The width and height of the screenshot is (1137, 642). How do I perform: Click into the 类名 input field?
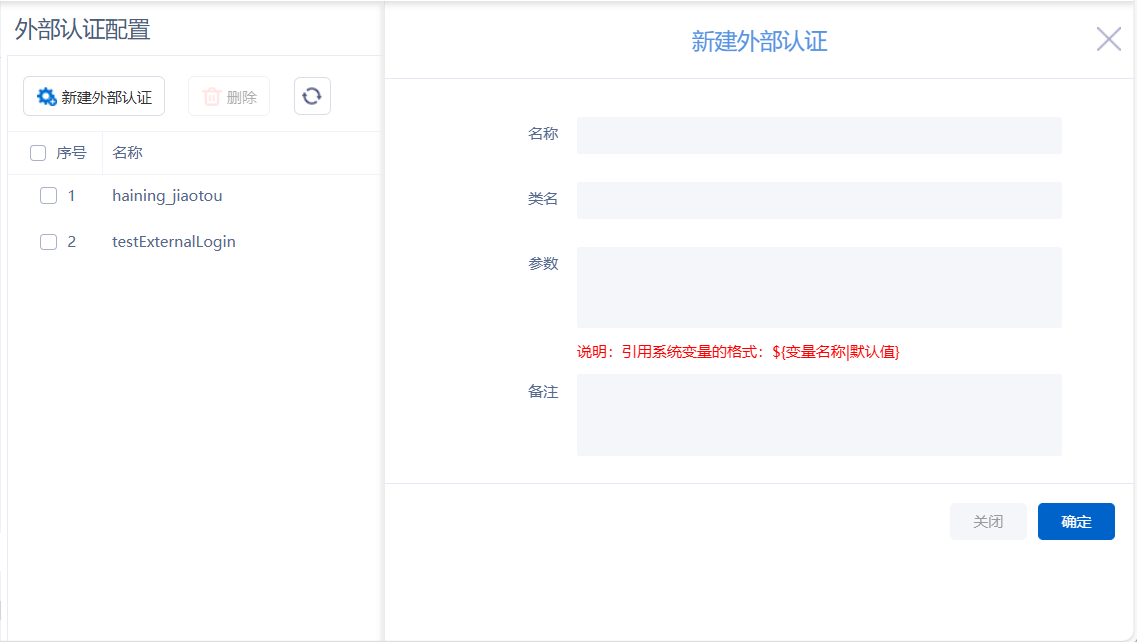[x=818, y=200]
